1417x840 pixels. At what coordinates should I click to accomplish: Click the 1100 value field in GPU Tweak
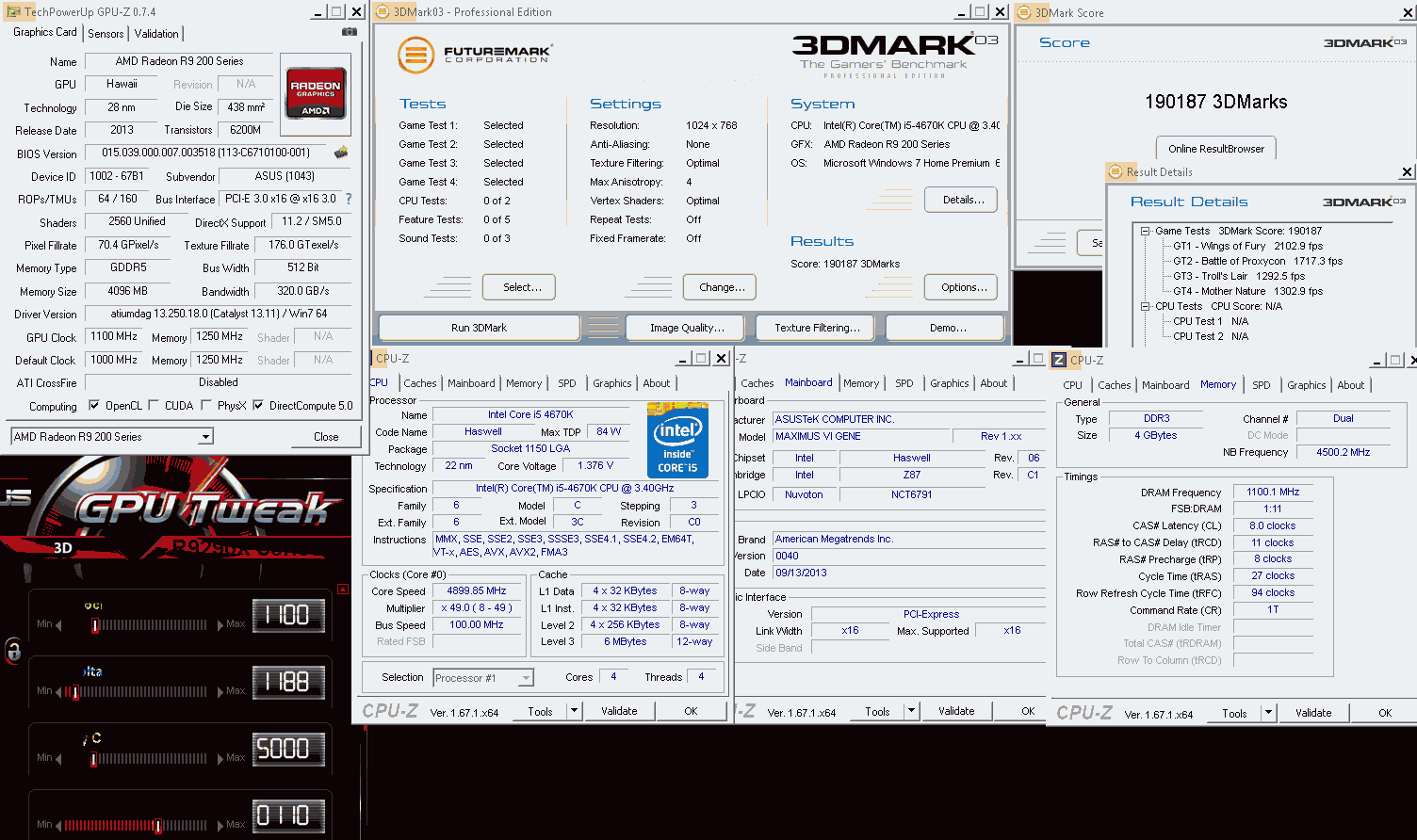click(x=288, y=616)
